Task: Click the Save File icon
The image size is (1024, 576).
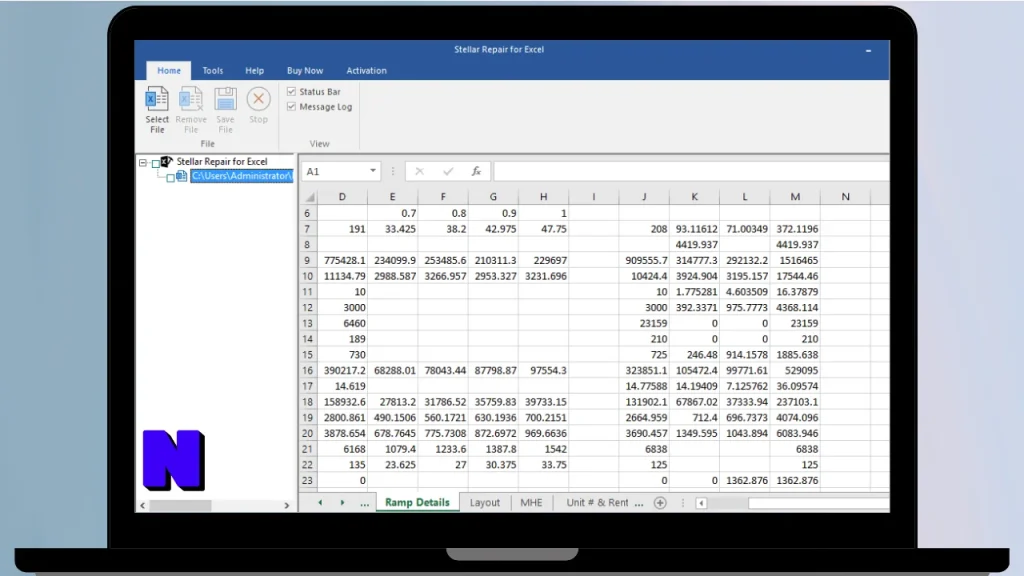Action: [x=225, y=99]
